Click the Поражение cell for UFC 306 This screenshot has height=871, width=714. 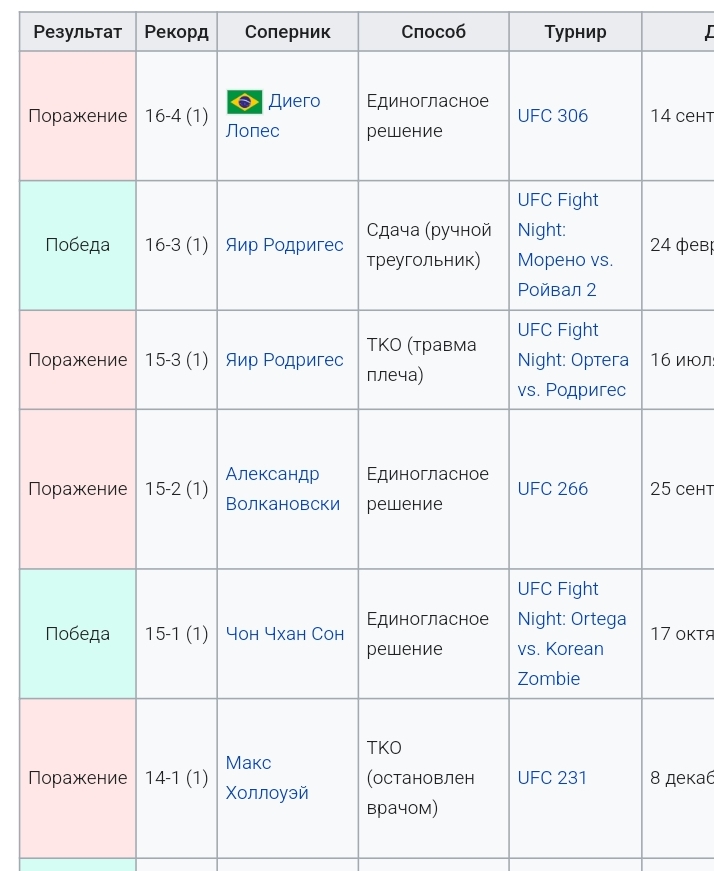(x=78, y=116)
